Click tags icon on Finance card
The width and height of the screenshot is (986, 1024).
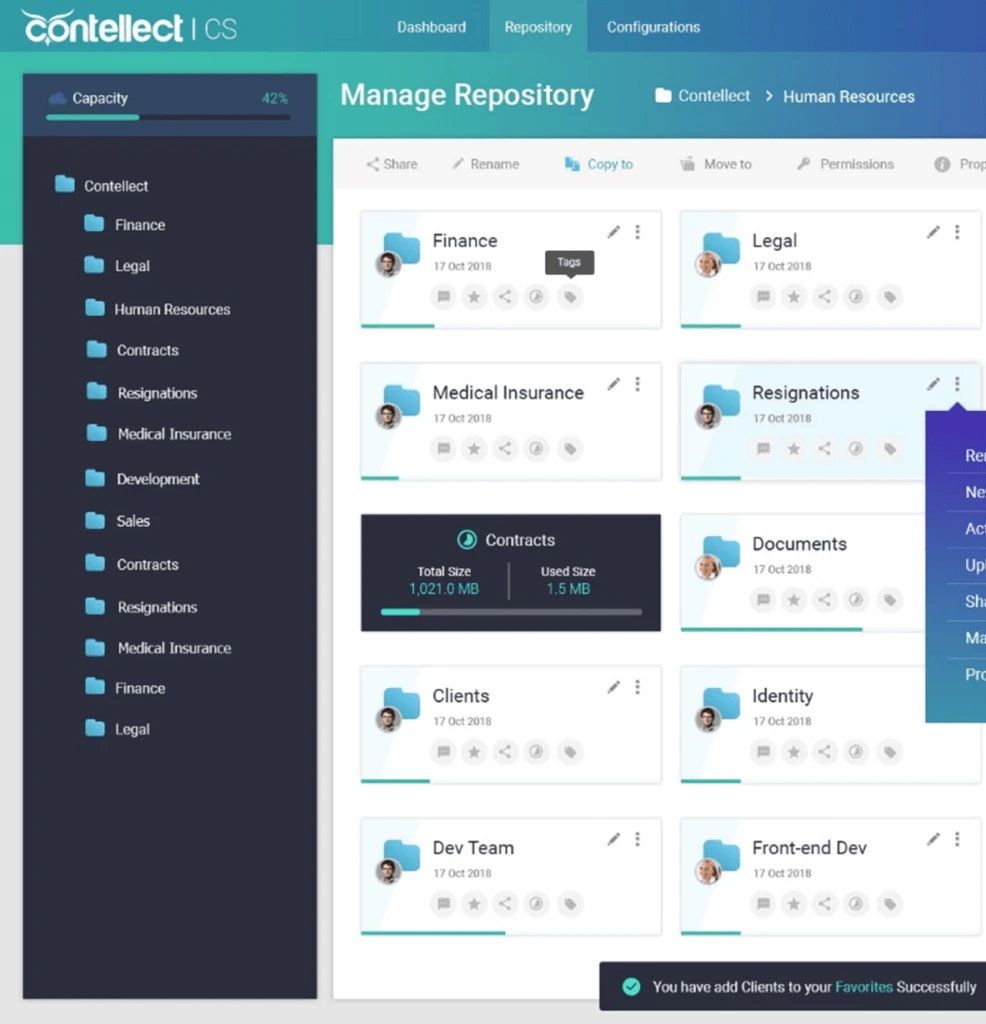tap(570, 297)
